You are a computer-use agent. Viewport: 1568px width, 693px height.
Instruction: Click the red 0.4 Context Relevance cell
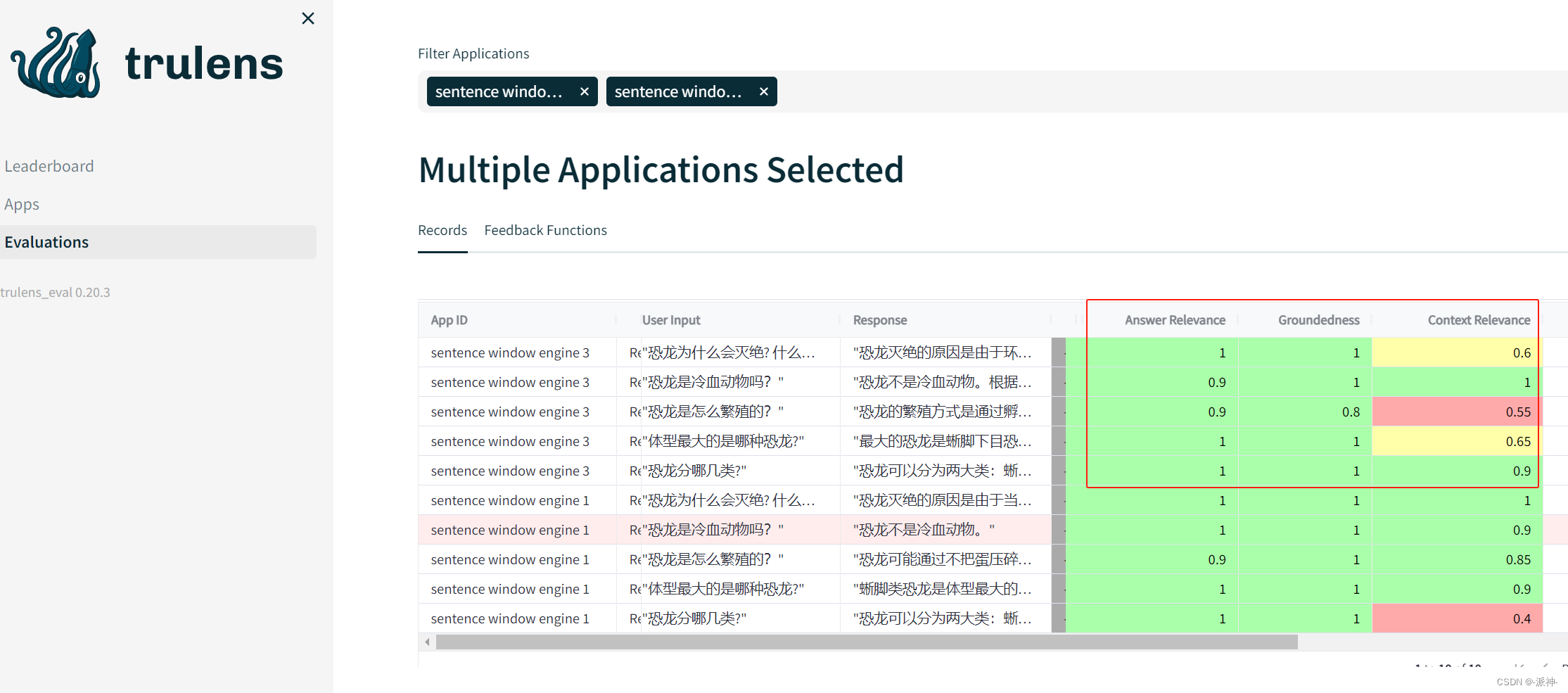[x=1457, y=618]
